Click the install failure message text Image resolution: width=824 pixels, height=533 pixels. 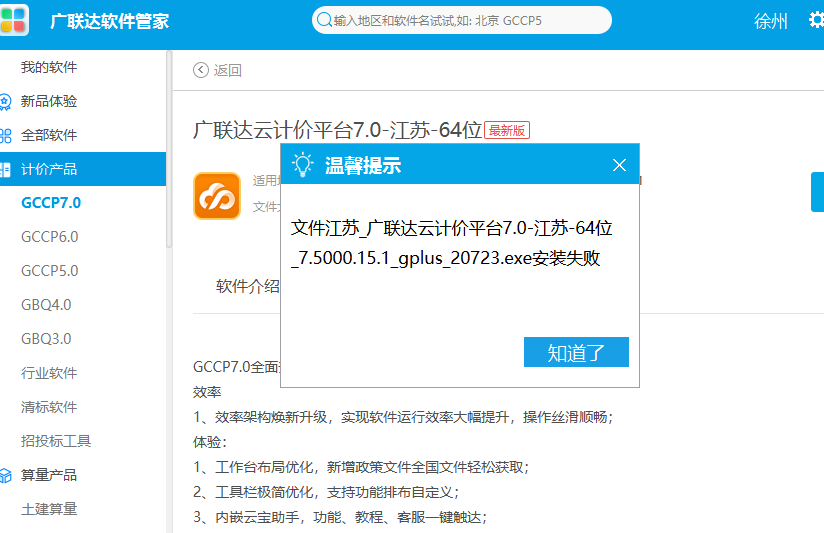[451, 243]
